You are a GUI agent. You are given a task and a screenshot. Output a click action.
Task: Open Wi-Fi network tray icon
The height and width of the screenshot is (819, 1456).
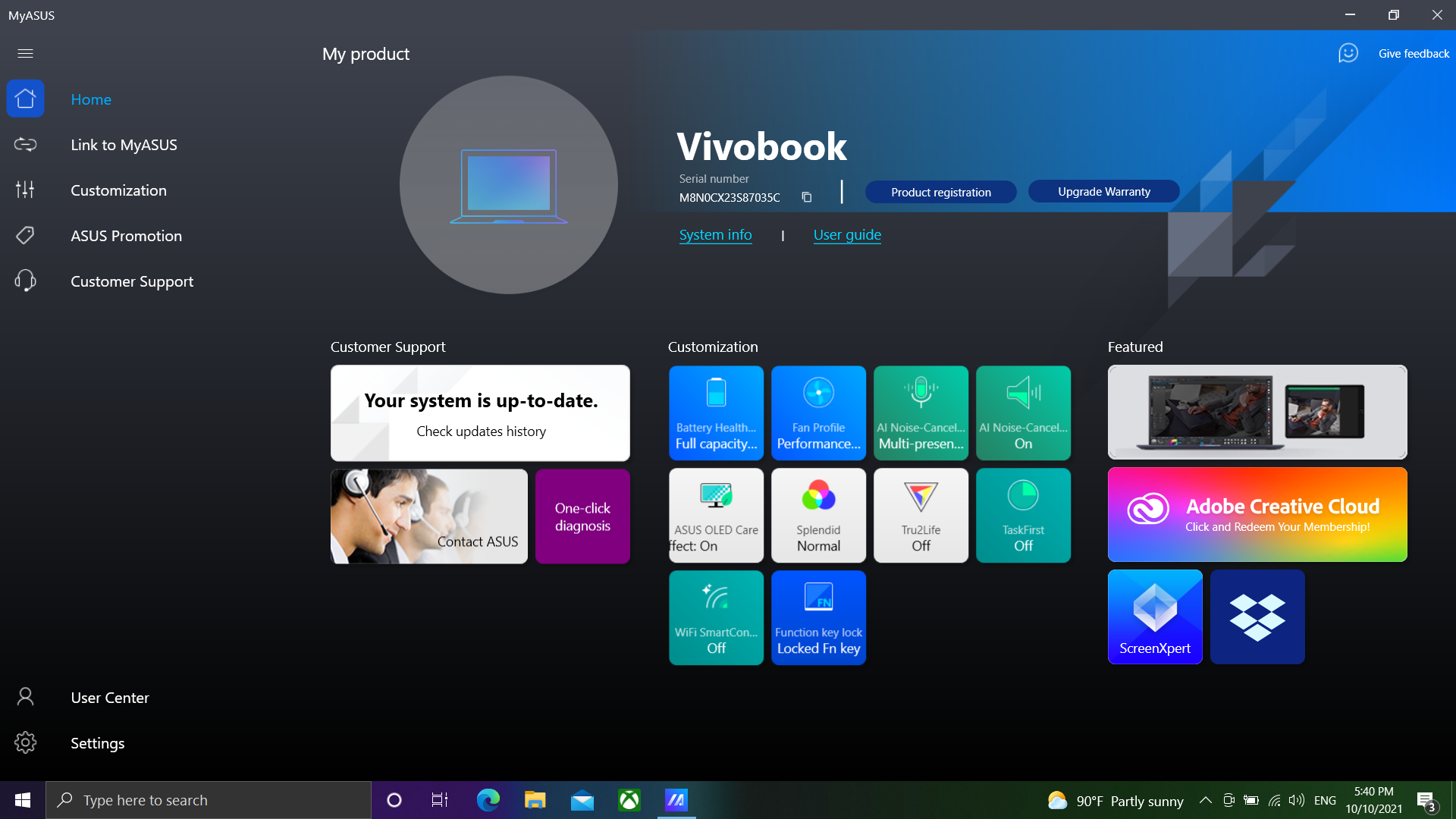point(1274,800)
